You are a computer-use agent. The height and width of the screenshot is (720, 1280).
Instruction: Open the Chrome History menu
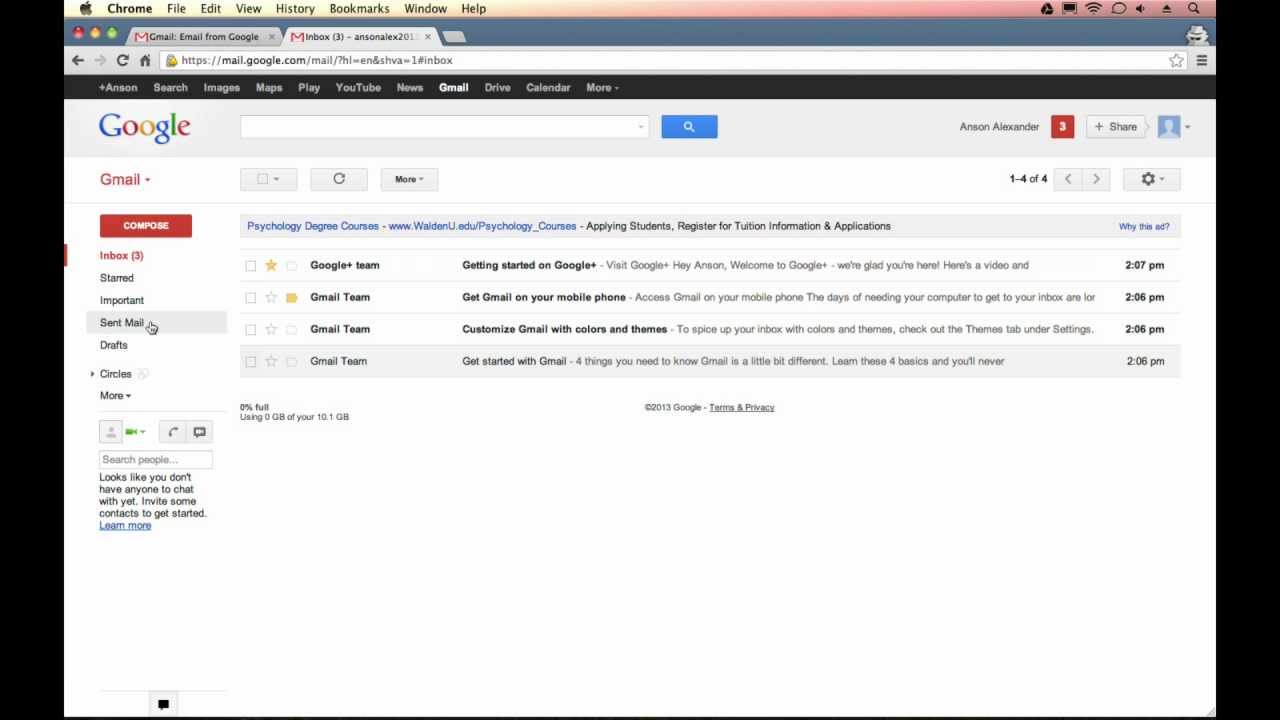tap(295, 9)
